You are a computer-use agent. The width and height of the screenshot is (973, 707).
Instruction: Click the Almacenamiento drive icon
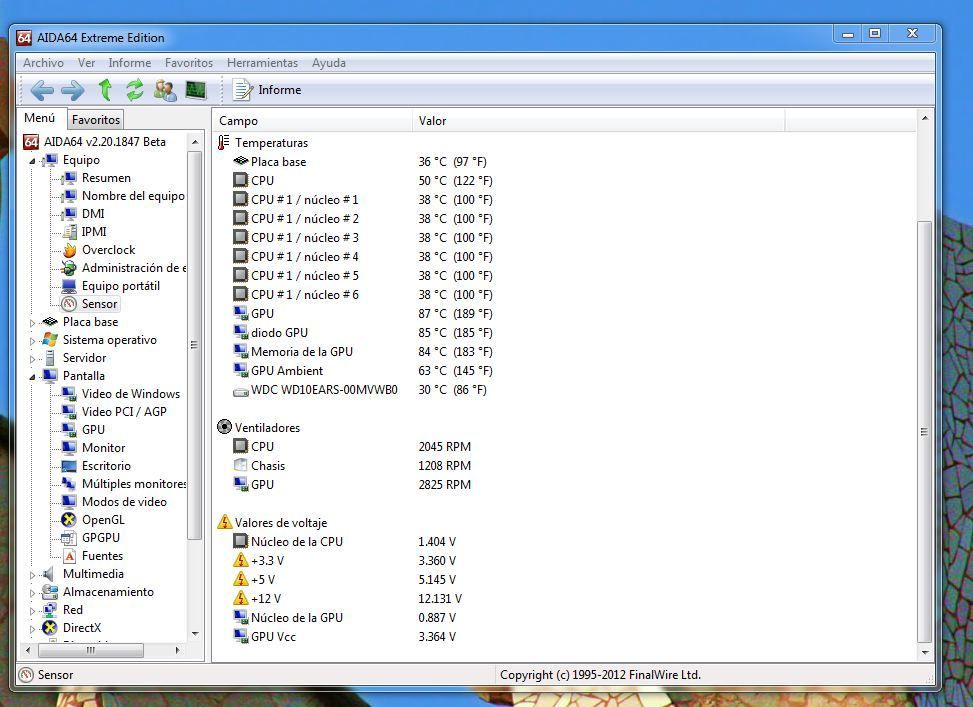(50, 592)
